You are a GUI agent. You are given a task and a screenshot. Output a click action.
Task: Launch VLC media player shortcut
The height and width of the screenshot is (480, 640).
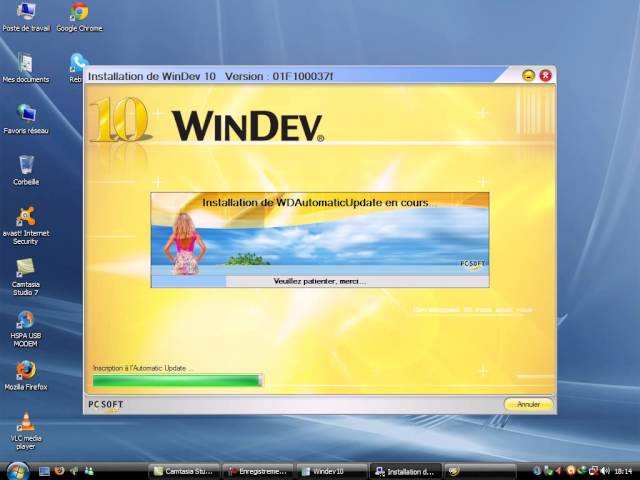point(26,431)
